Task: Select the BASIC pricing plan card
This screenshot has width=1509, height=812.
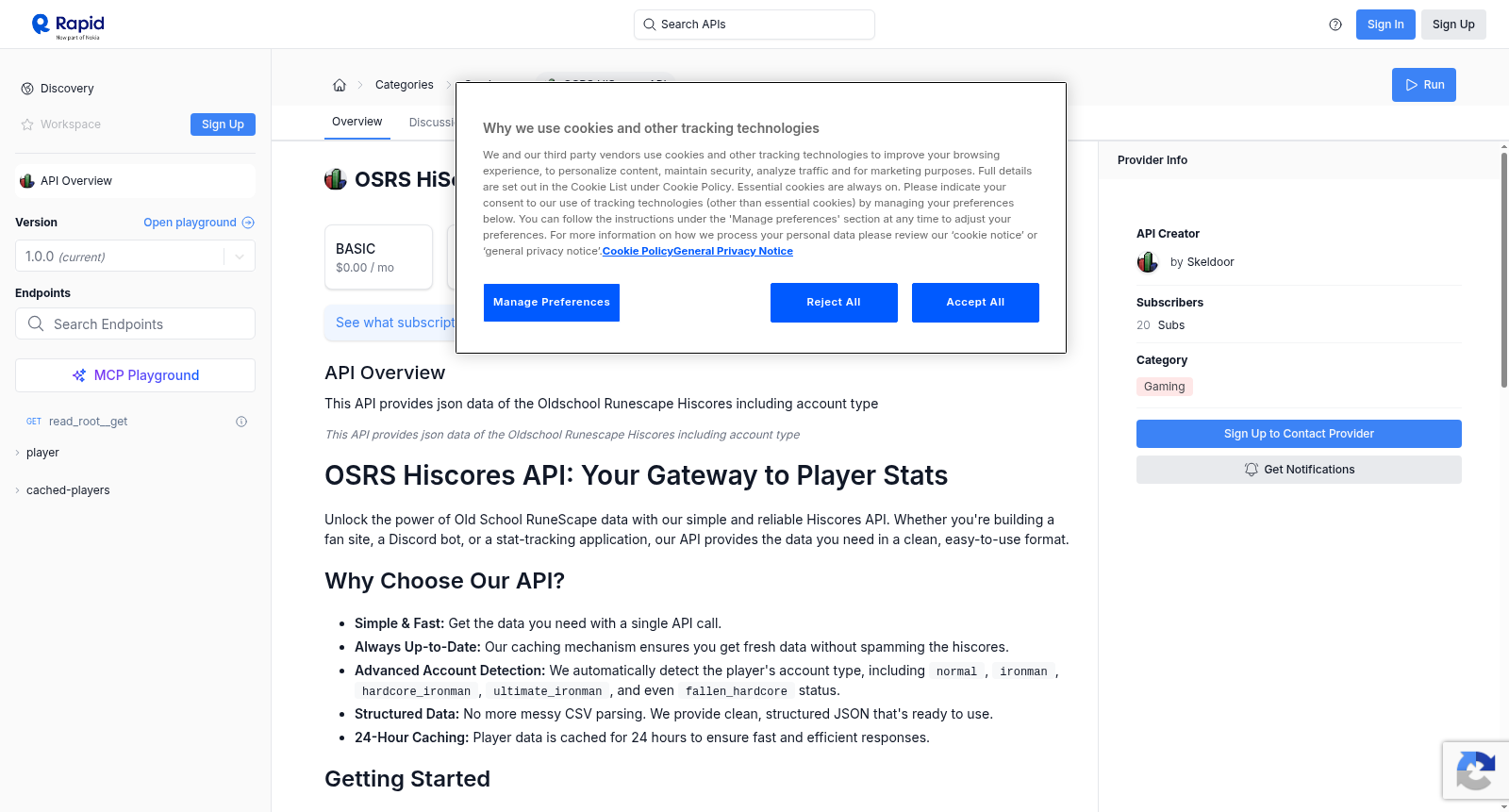Action: click(x=379, y=257)
